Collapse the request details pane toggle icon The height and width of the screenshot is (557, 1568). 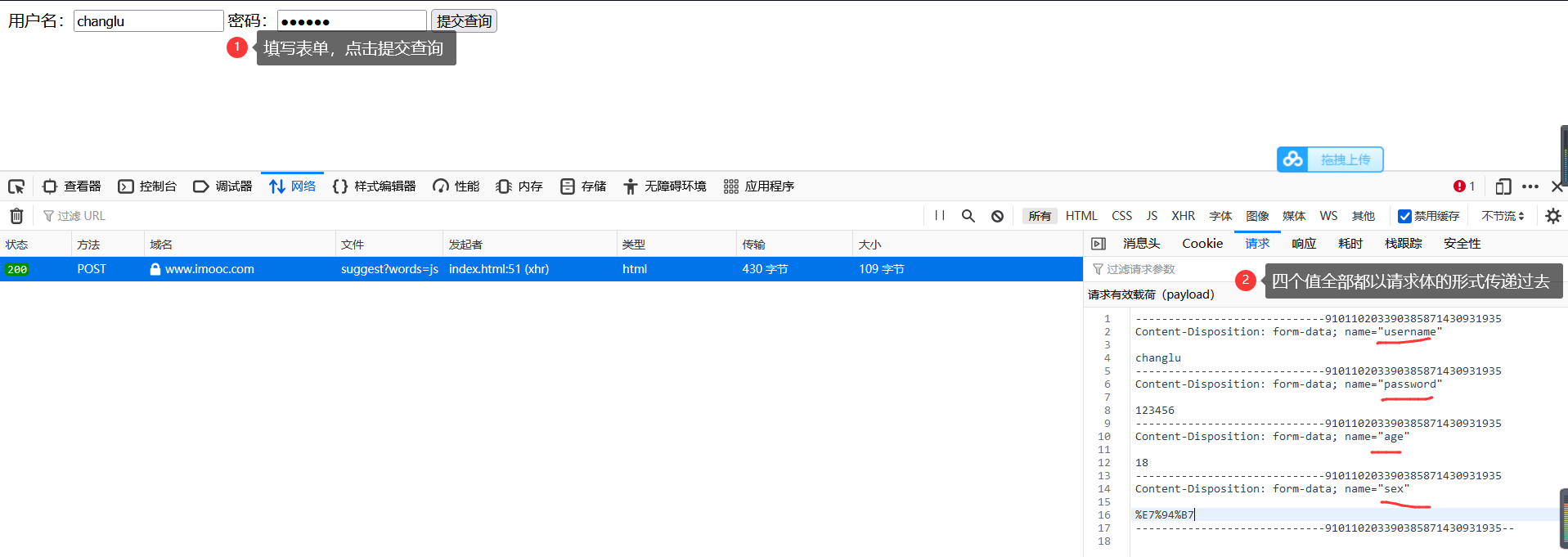point(1098,244)
